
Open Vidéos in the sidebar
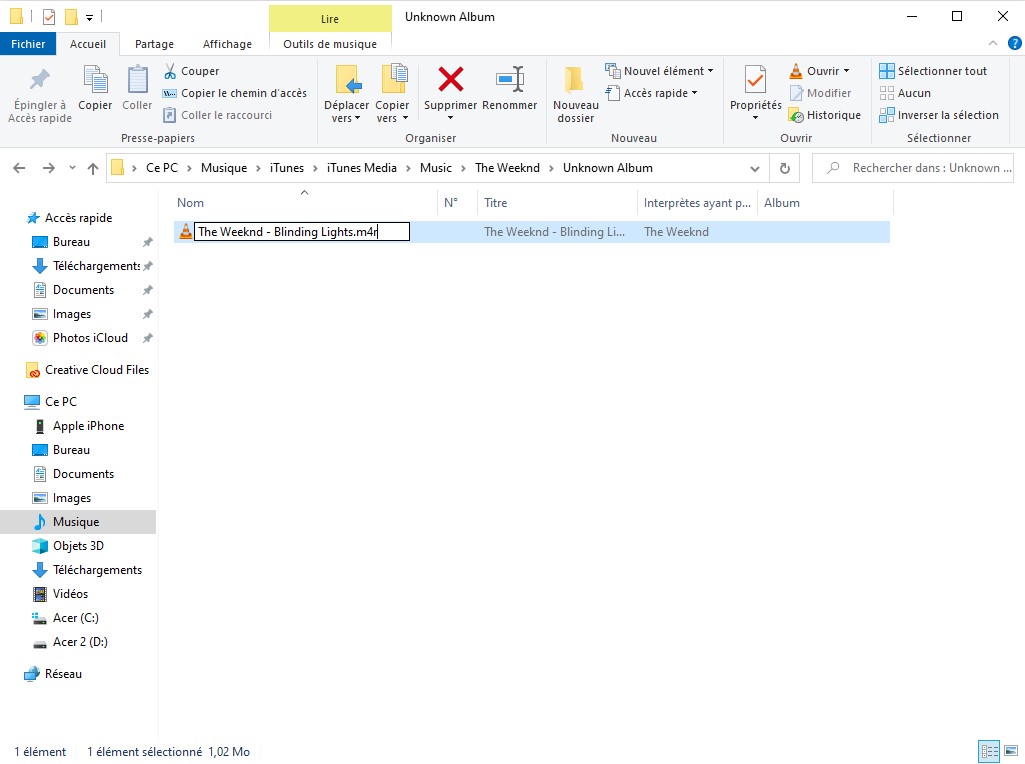pos(70,594)
